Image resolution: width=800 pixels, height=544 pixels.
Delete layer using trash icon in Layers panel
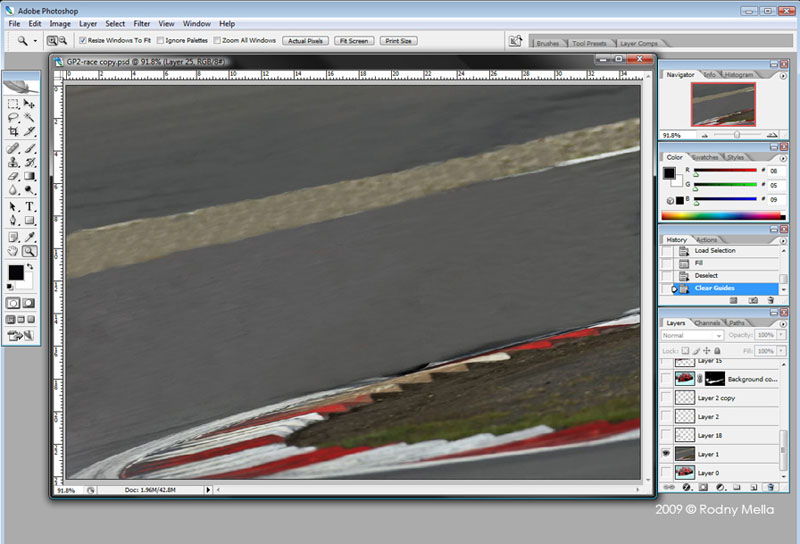tap(771, 487)
